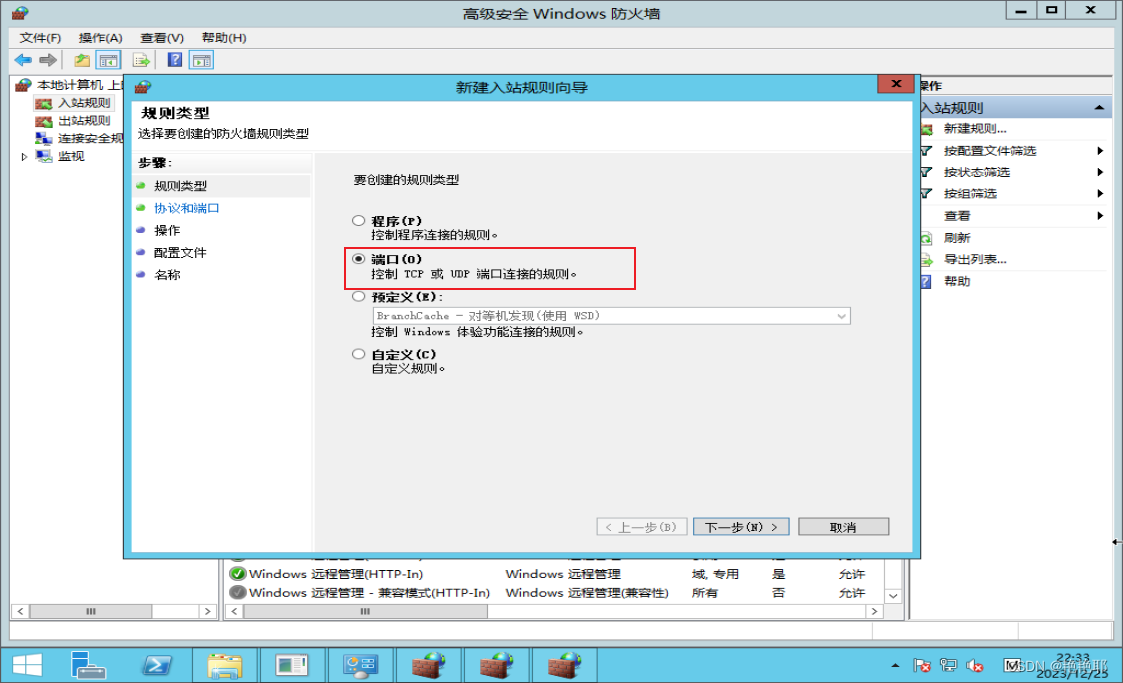Open 按状态筛选 submenu in actions pane
This screenshot has height=683, width=1123.
click(x=977, y=173)
